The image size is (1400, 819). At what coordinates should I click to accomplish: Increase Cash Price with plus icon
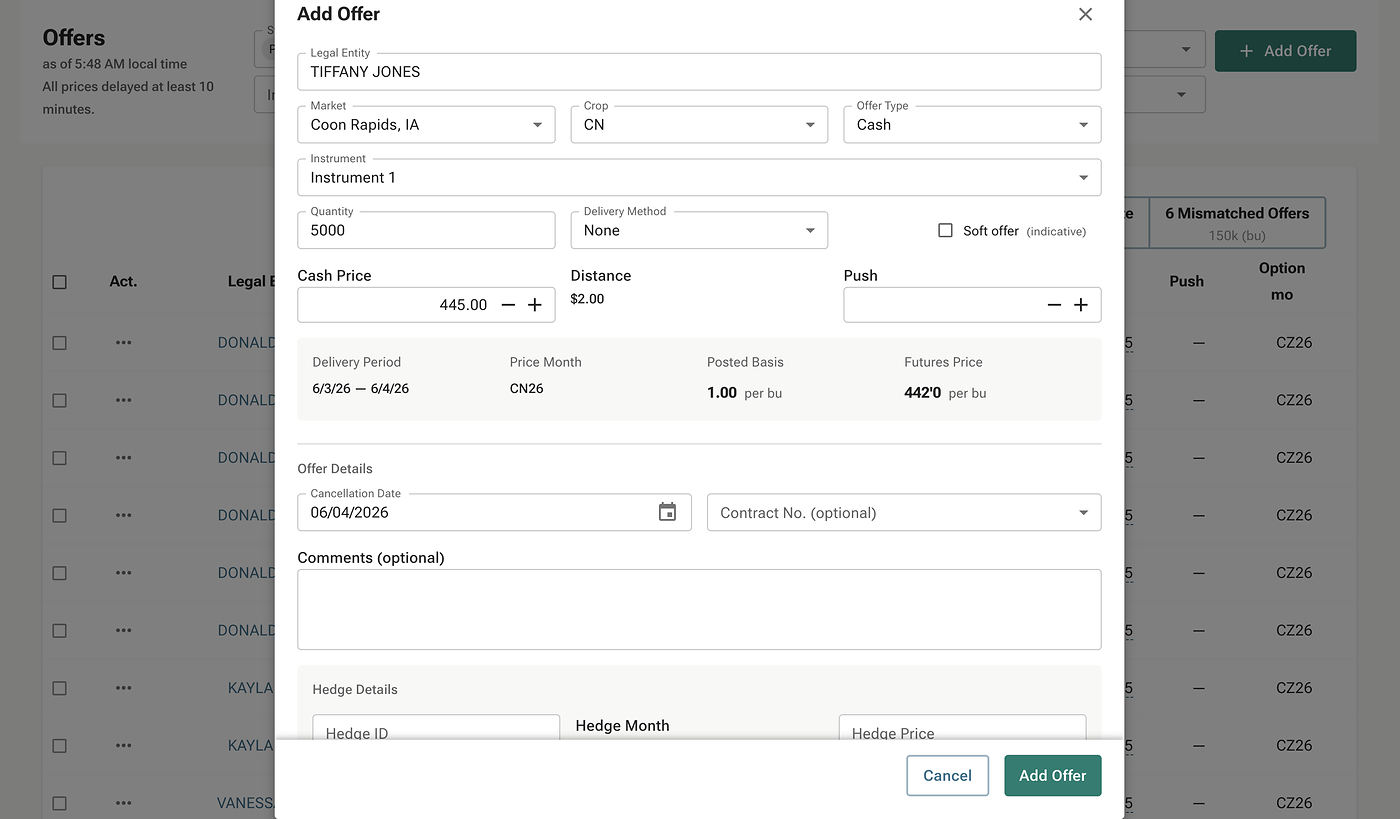coord(535,305)
